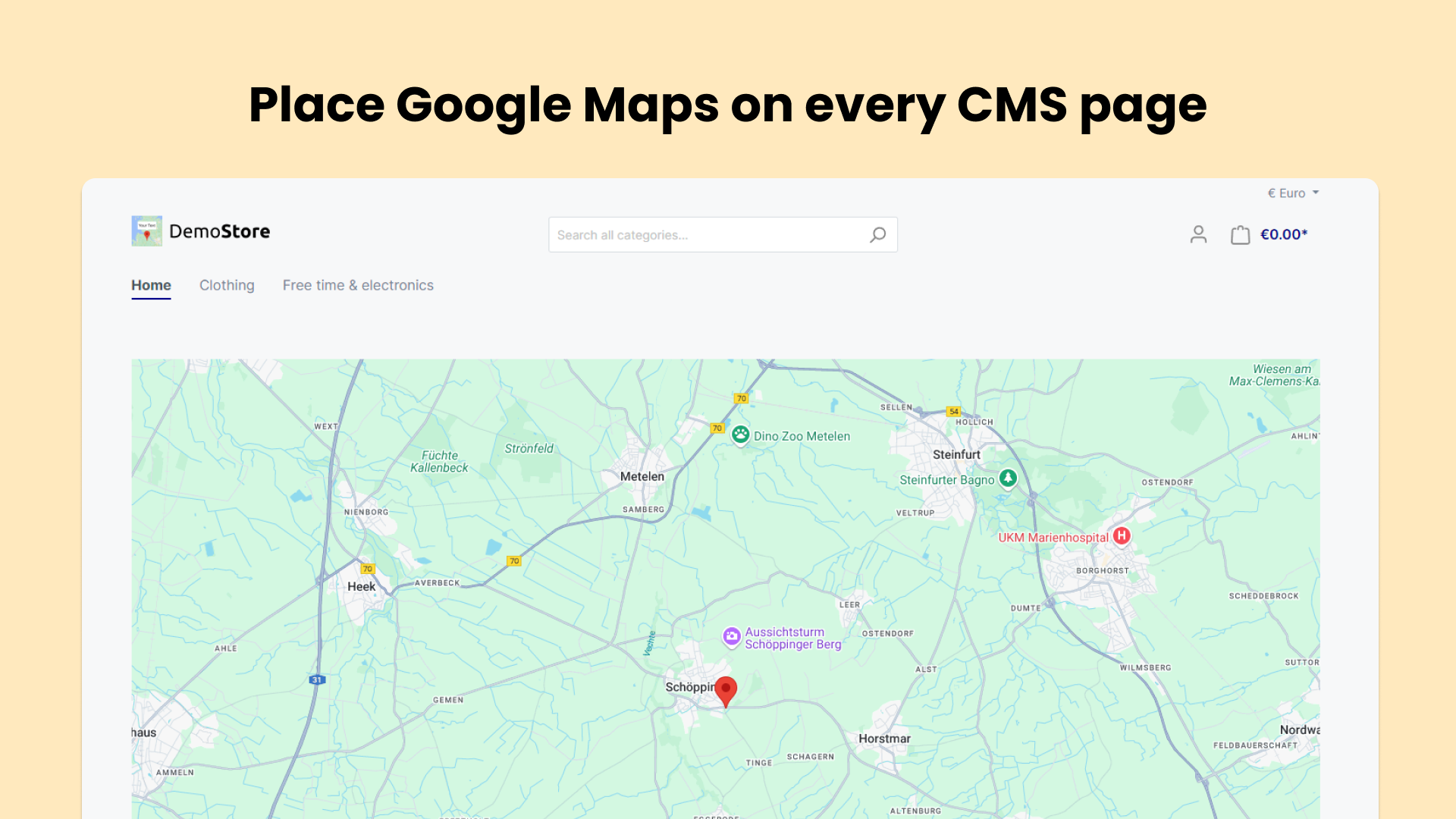Click the Horstmar town label
The height and width of the screenshot is (819, 1456).
click(884, 739)
